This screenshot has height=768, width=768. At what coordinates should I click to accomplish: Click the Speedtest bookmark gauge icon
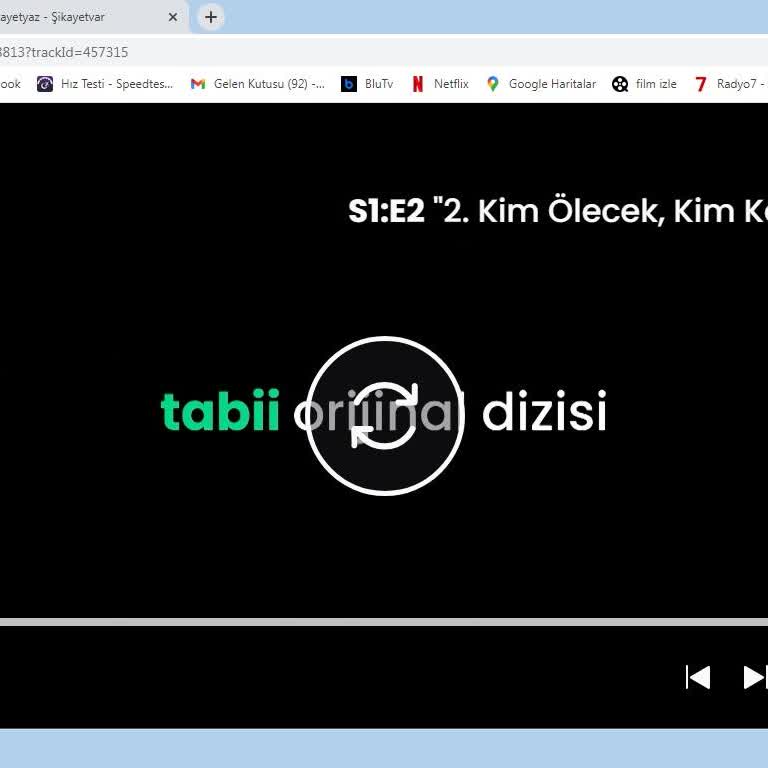[x=45, y=84]
